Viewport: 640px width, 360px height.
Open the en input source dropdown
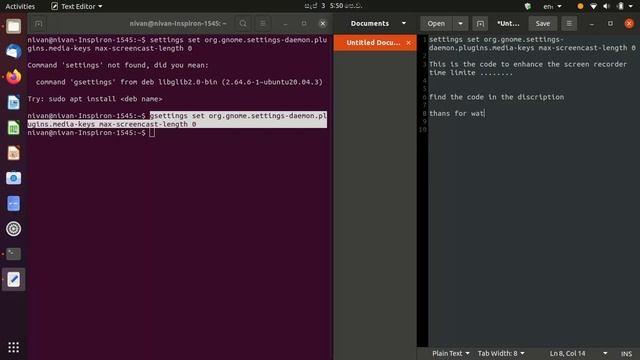point(553,6)
